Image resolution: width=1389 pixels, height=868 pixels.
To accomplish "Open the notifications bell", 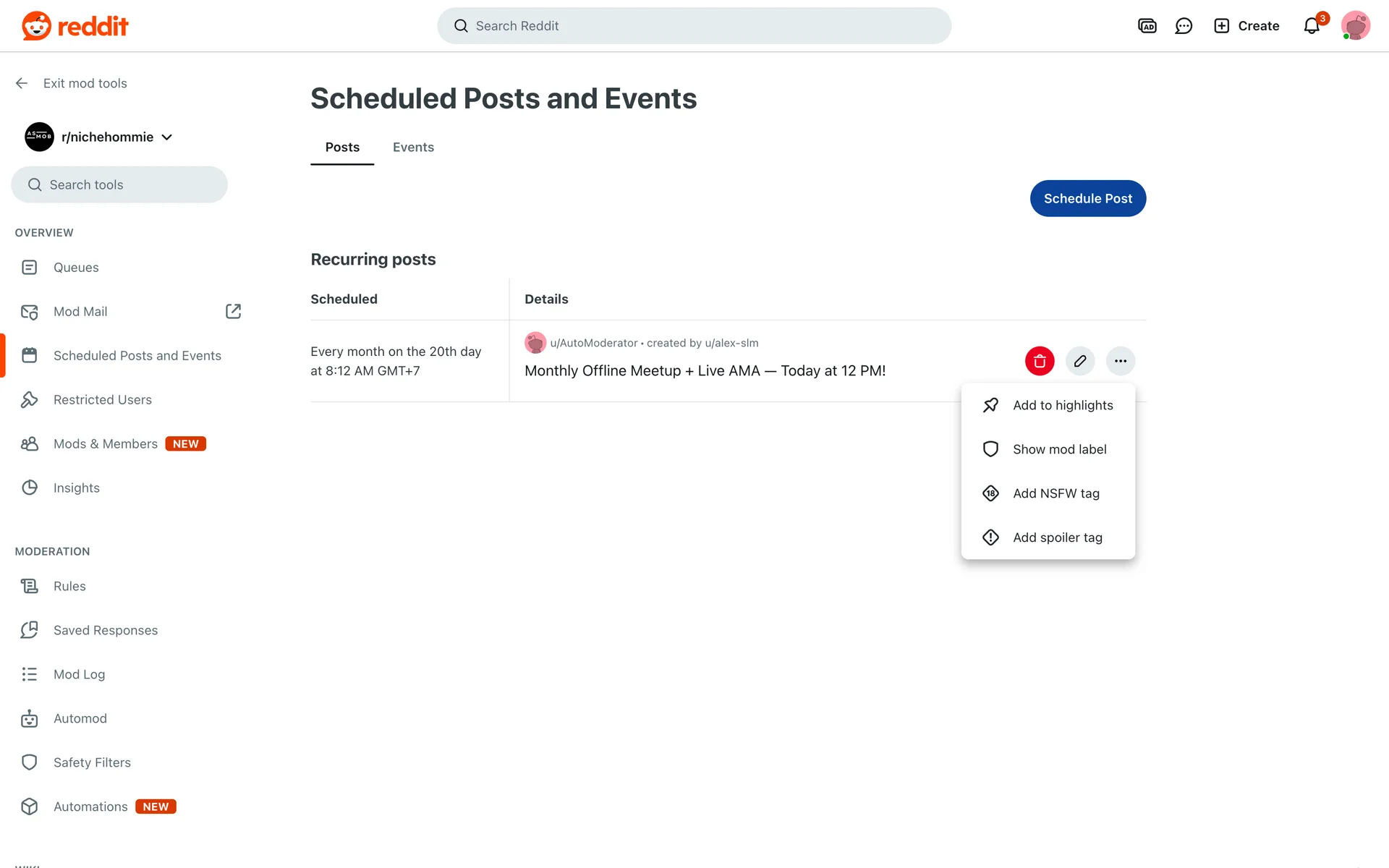I will [1312, 26].
